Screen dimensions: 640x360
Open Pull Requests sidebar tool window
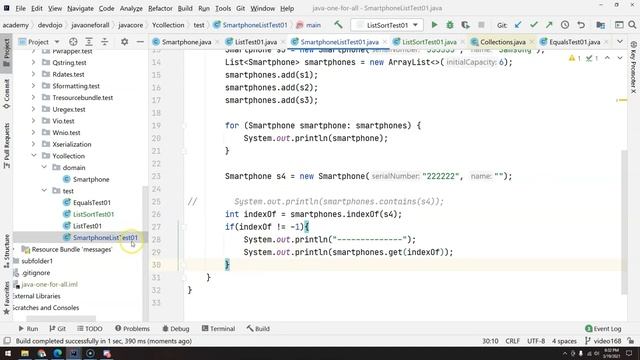click(x=7, y=146)
